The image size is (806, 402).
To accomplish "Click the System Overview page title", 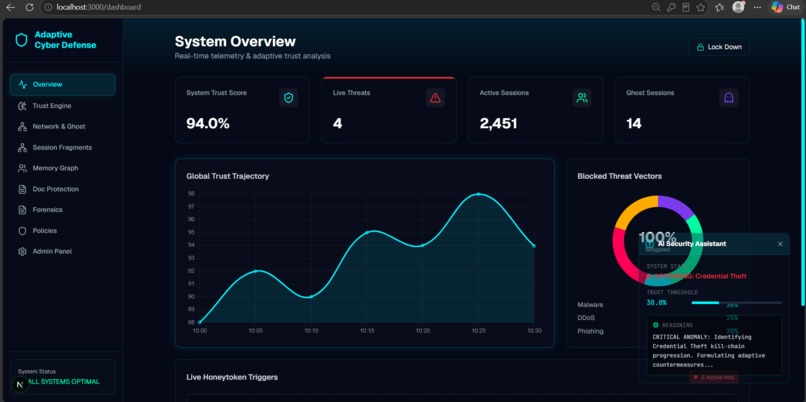I will pos(235,42).
